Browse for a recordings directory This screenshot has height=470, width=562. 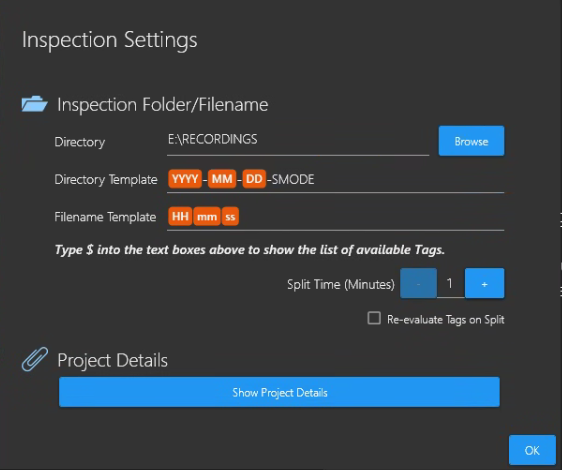click(x=471, y=141)
